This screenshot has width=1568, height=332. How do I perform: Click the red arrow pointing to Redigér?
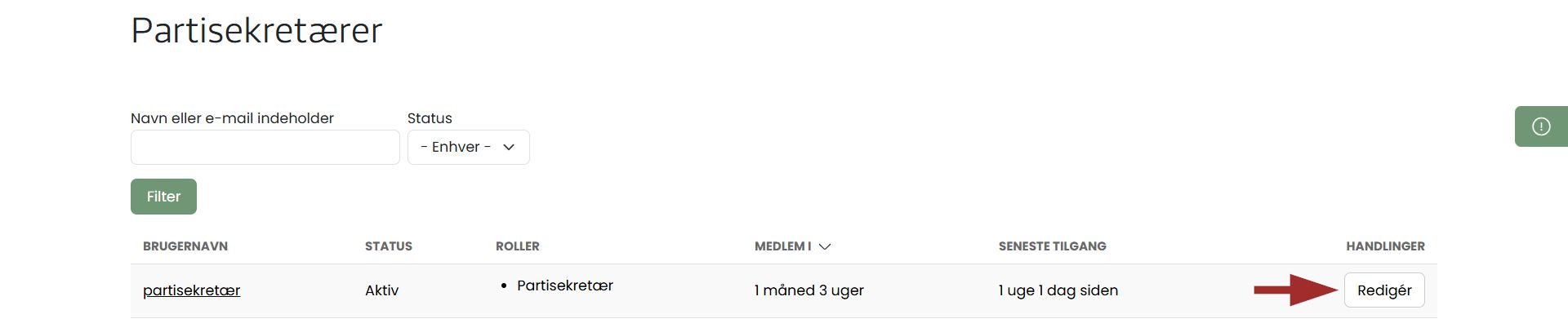tap(1294, 290)
